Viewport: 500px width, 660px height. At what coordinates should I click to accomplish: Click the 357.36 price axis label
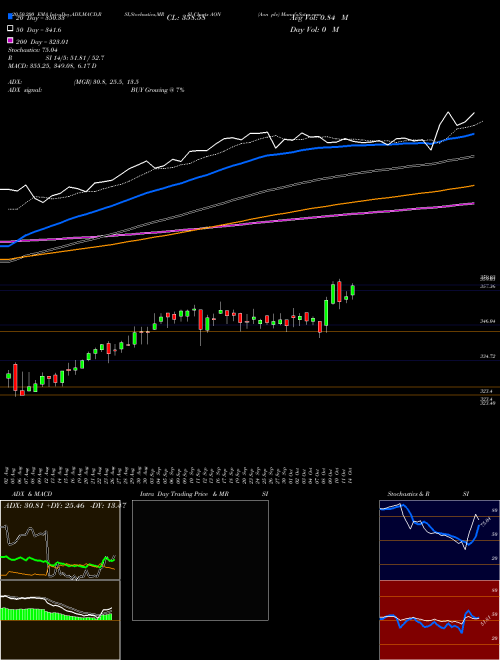[x=488, y=286]
